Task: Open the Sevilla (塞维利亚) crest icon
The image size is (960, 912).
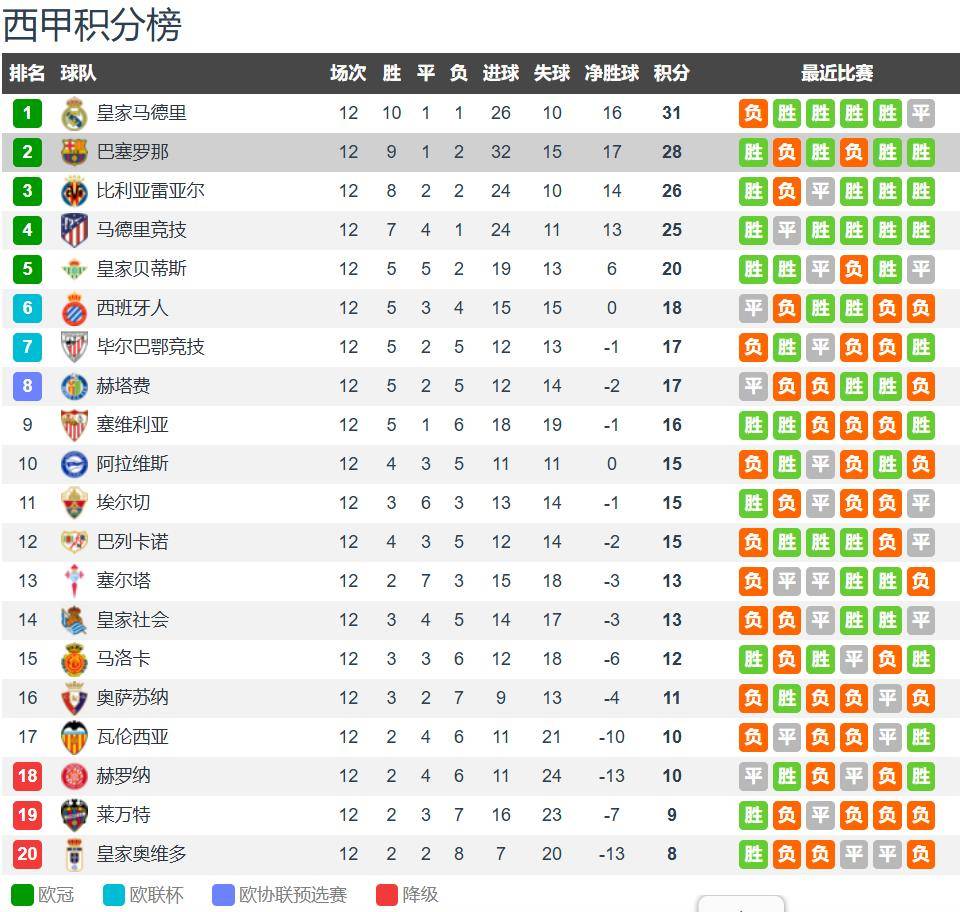Action: click(74, 425)
